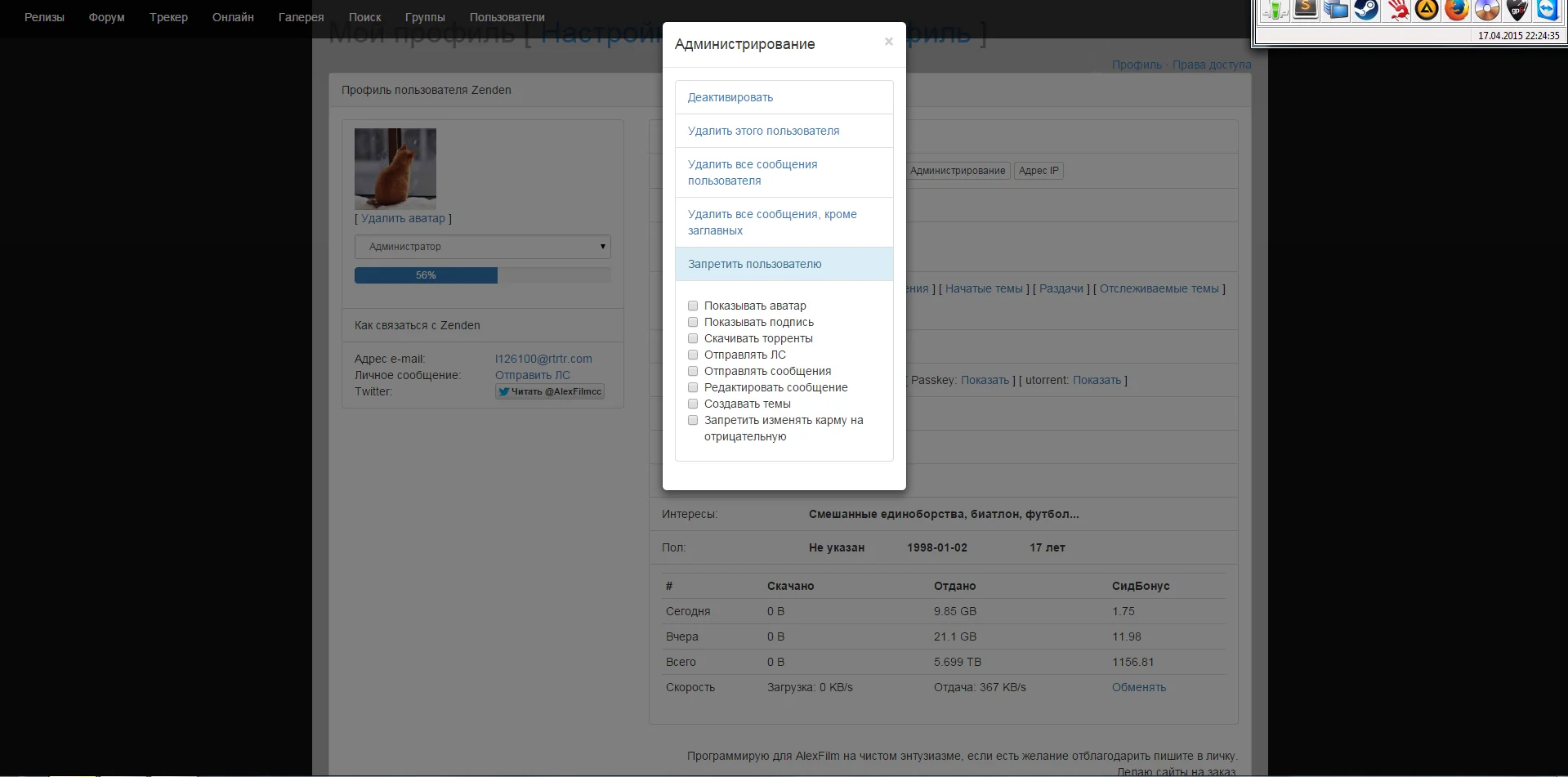This screenshot has width=1568, height=777.
Task: Click the red hand Bloody icon
Action: 1396,10
